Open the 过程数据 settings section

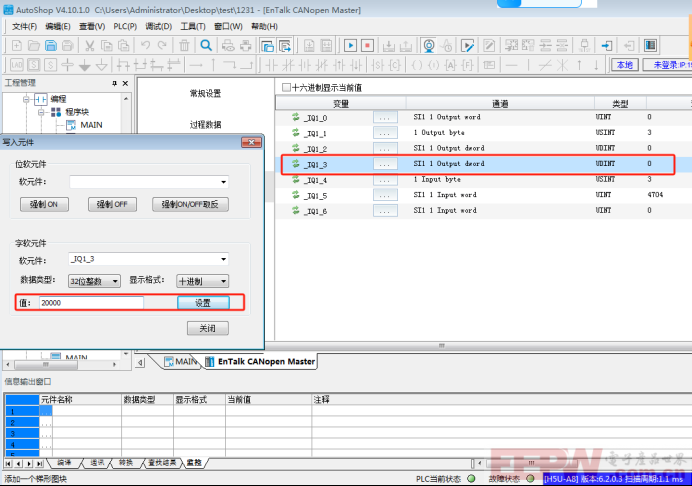(x=205, y=125)
